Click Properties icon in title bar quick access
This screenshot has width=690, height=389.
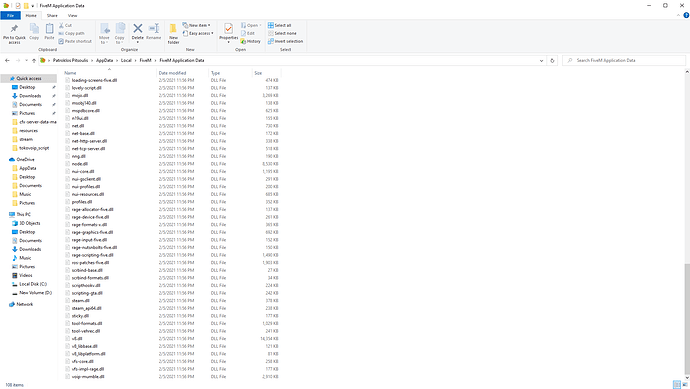[18, 6]
